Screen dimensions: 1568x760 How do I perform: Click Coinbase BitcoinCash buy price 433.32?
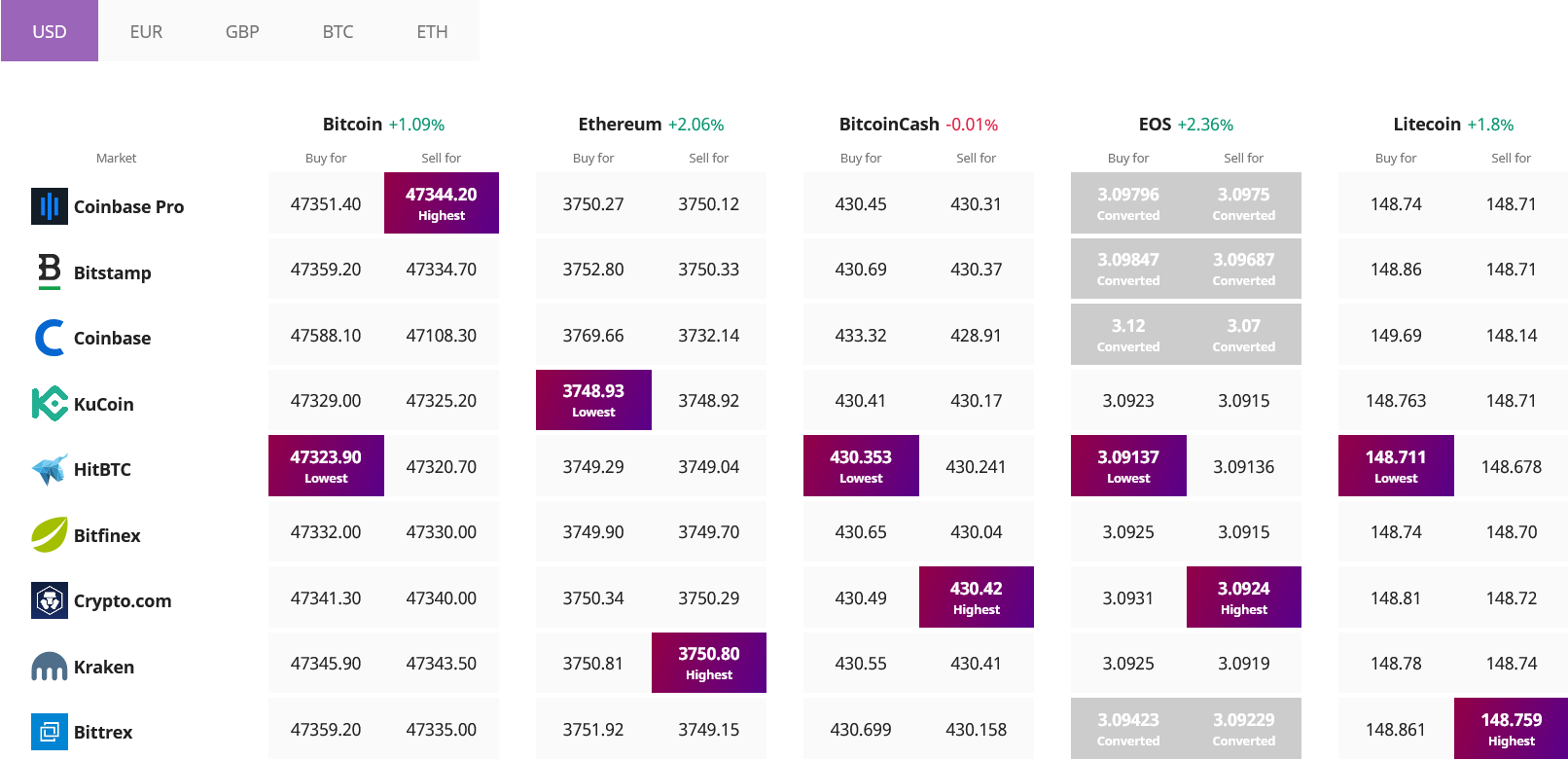861,335
